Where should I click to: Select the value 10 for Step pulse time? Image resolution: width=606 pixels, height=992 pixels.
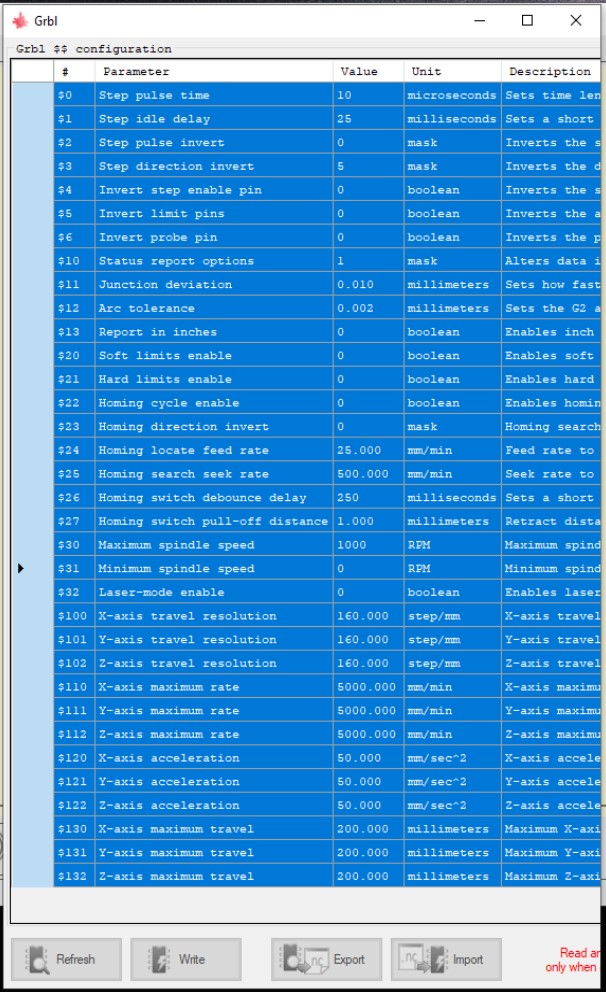tap(368, 95)
